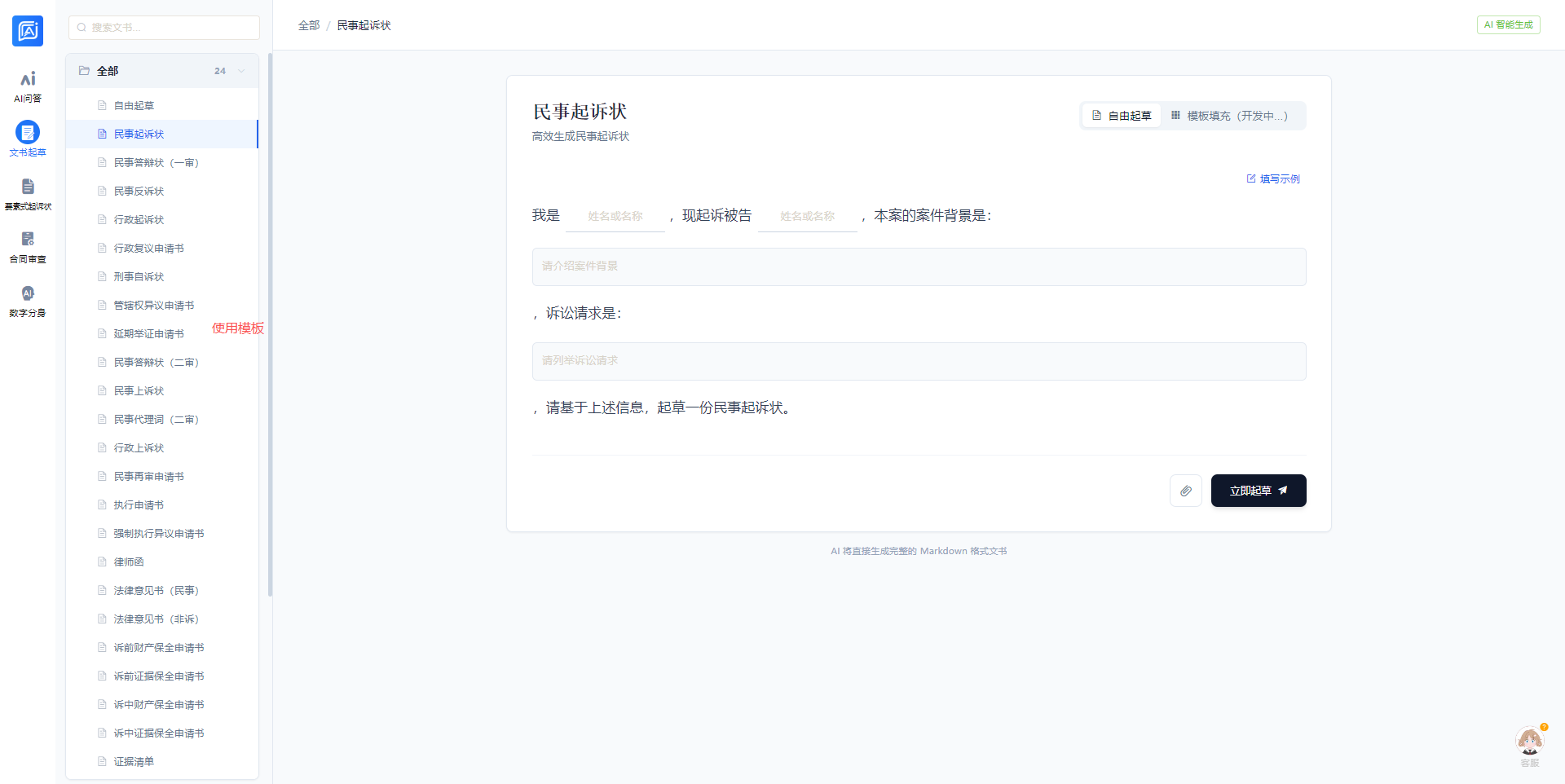This screenshot has height=784, width=1565.
Task: Click the AI 智能生成 button
Action: pos(1508,25)
